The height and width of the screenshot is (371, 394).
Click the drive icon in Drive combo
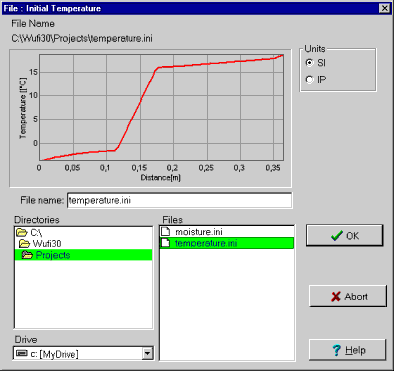(x=22, y=353)
